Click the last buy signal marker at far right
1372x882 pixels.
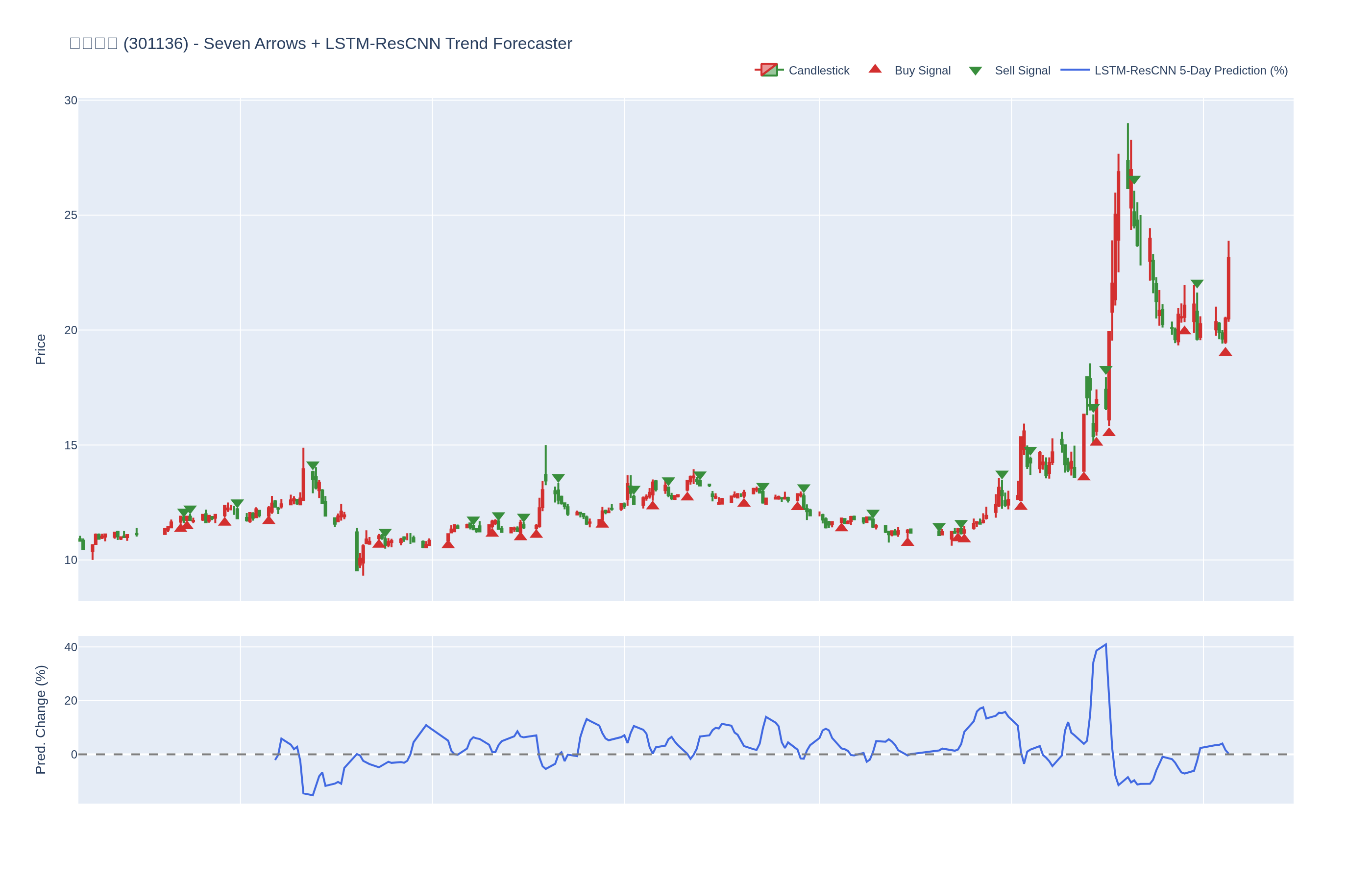click(1225, 352)
